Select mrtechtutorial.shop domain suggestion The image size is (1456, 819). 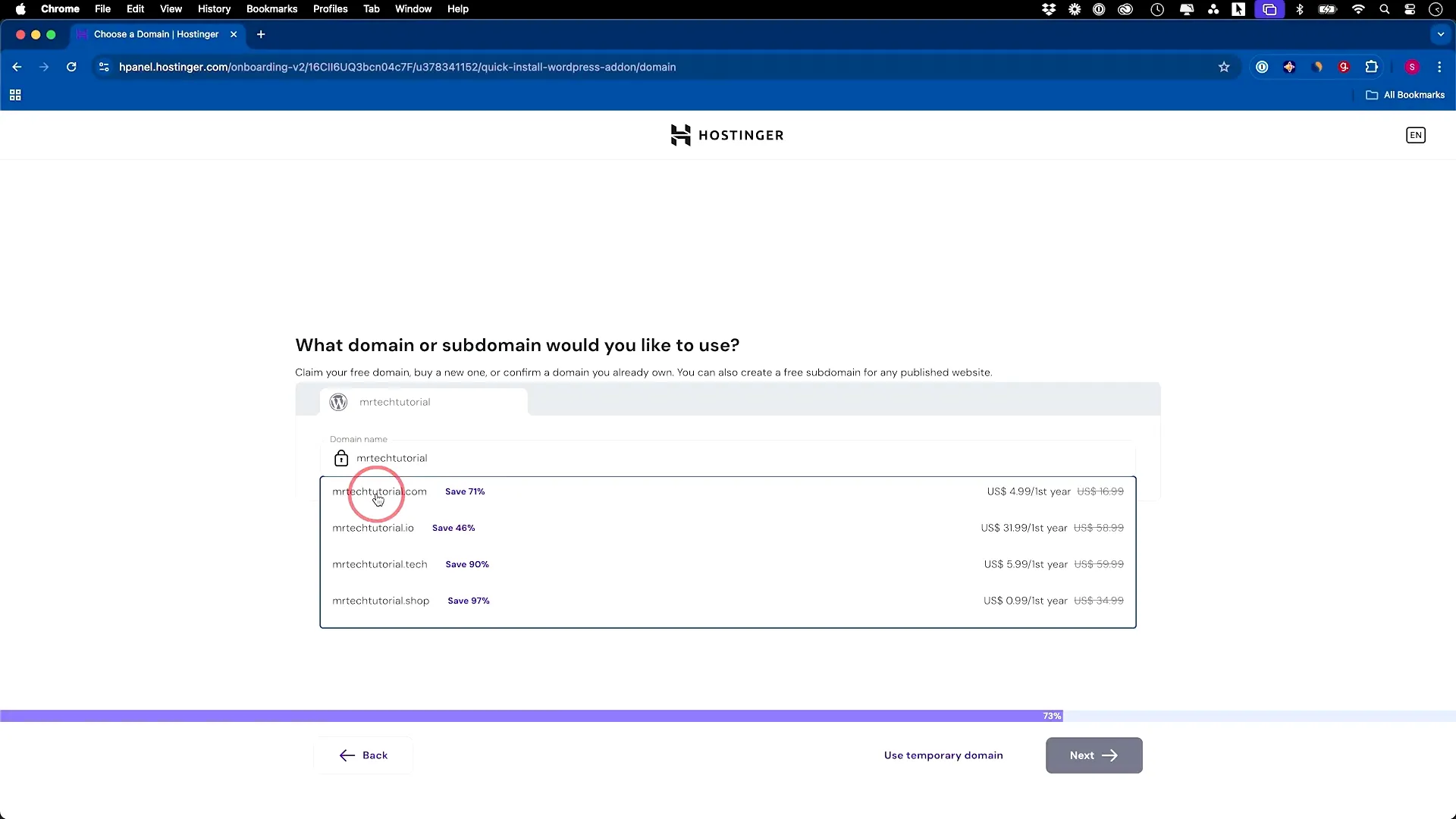728,601
